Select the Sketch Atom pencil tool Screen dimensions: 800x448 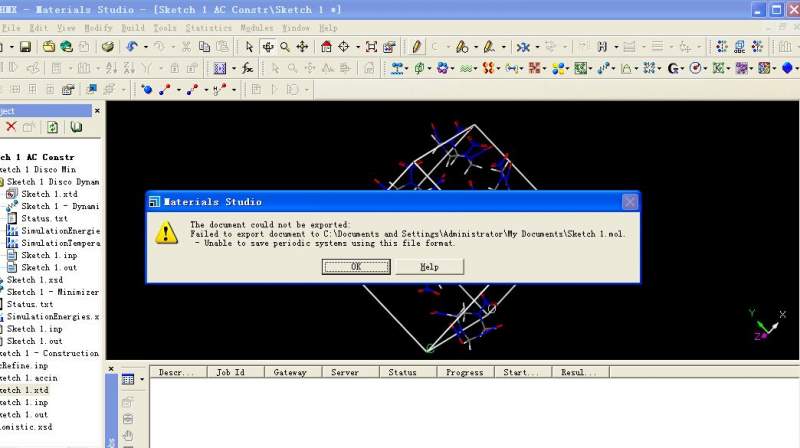(416, 47)
